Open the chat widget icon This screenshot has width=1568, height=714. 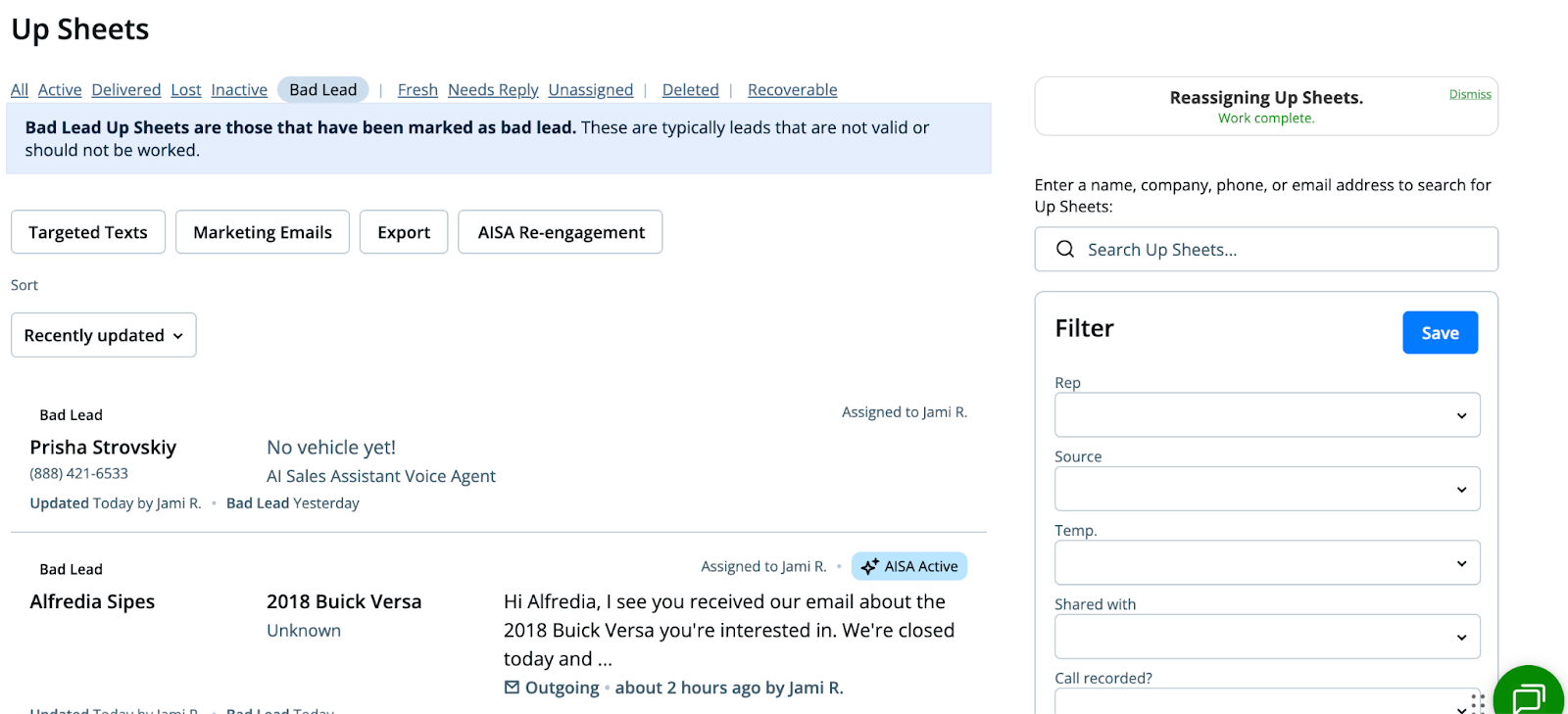1528,696
